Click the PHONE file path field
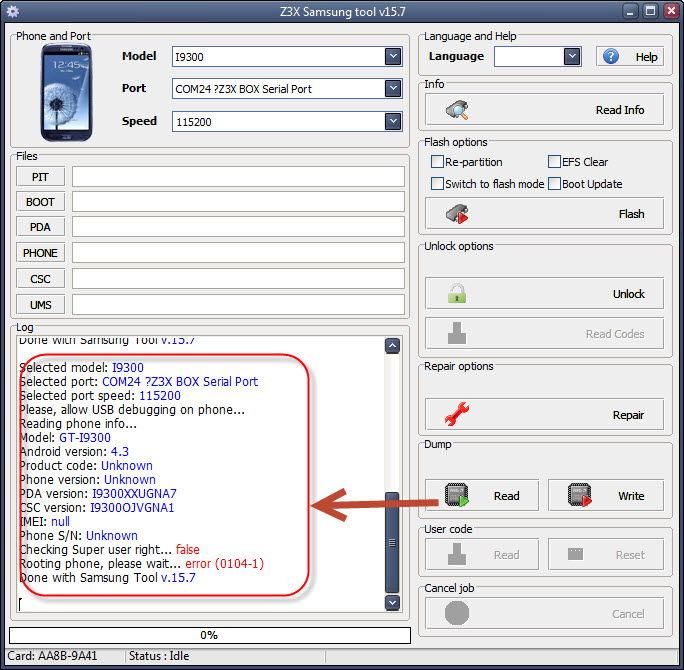This screenshot has width=684, height=670. [238, 253]
